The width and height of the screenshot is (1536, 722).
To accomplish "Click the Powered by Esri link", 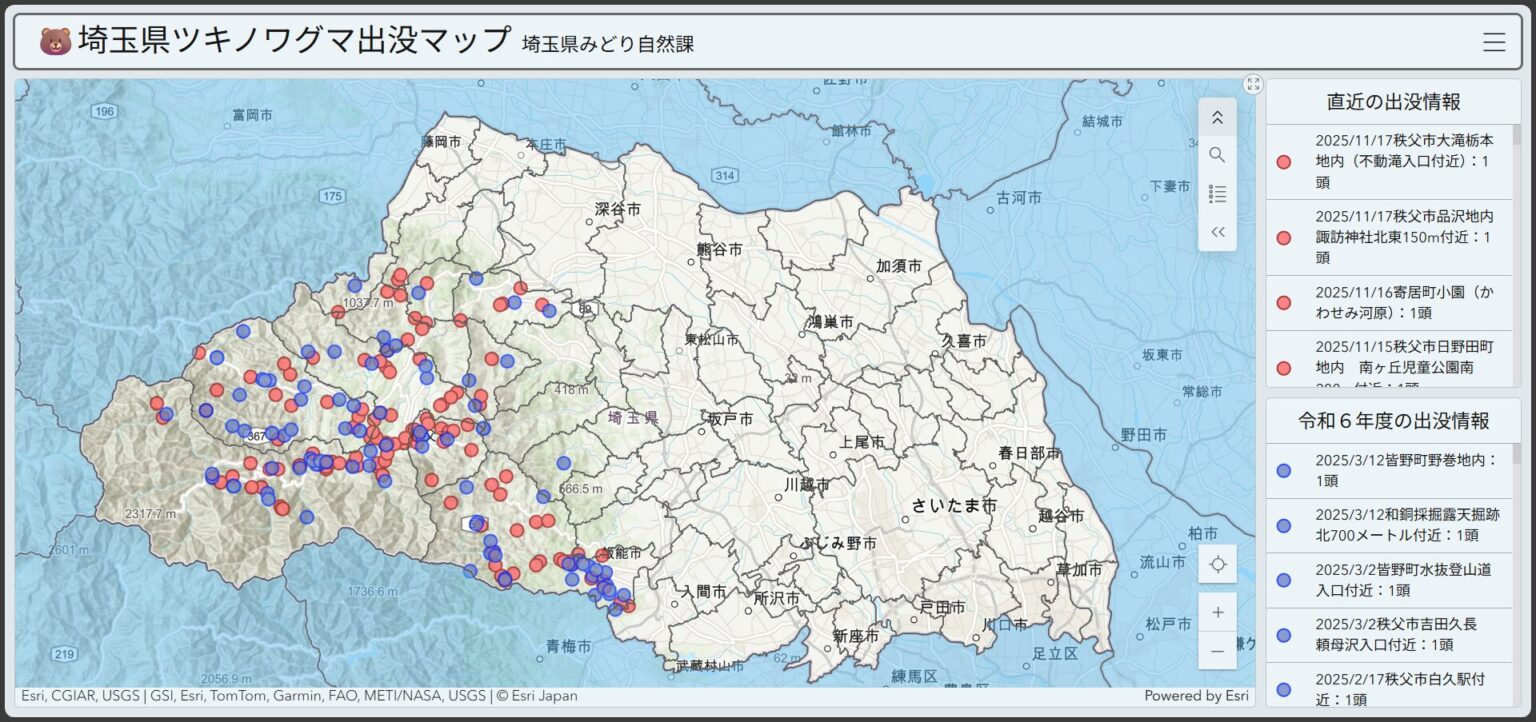I will [x=1196, y=696].
